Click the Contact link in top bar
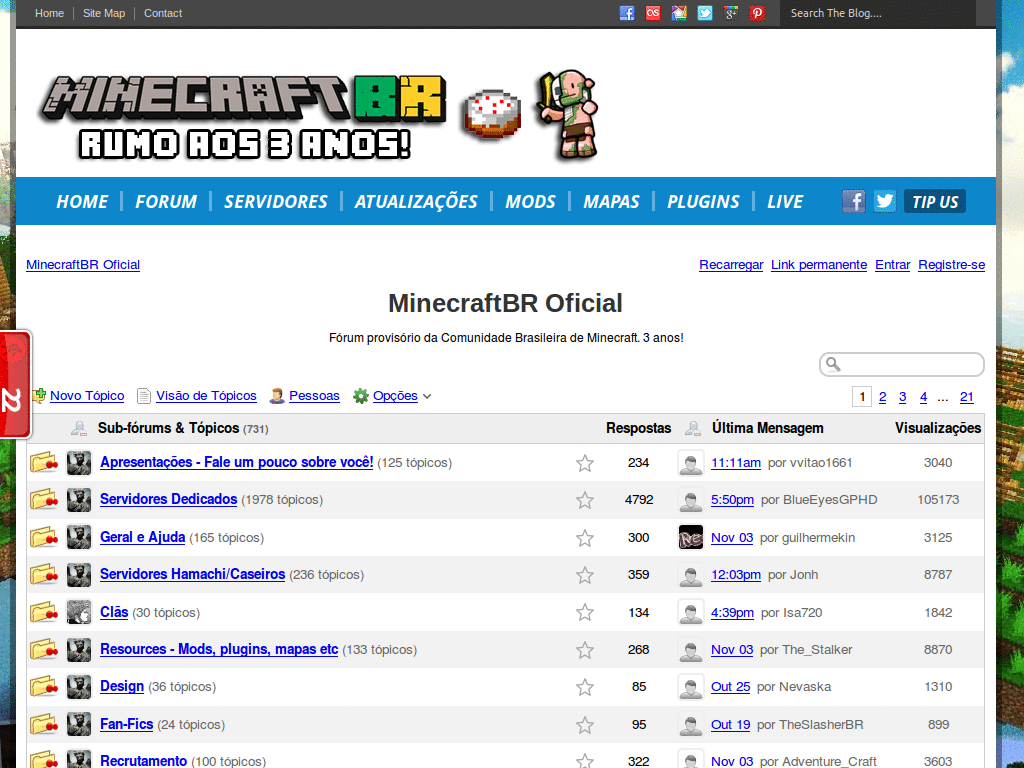This screenshot has height=768, width=1024. pyautogui.click(x=163, y=13)
